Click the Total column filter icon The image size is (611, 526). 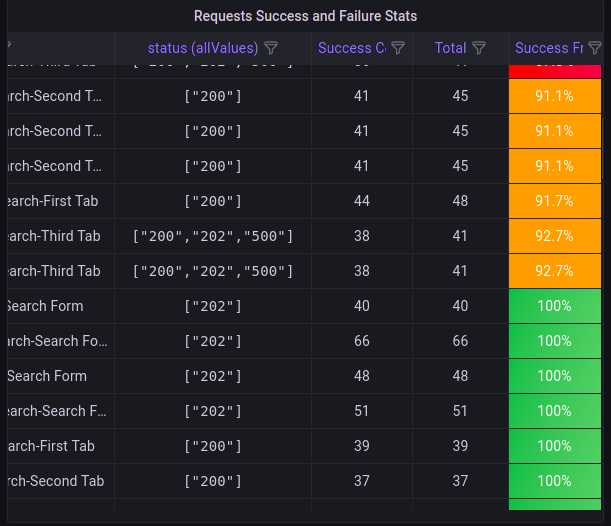[x=479, y=48]
